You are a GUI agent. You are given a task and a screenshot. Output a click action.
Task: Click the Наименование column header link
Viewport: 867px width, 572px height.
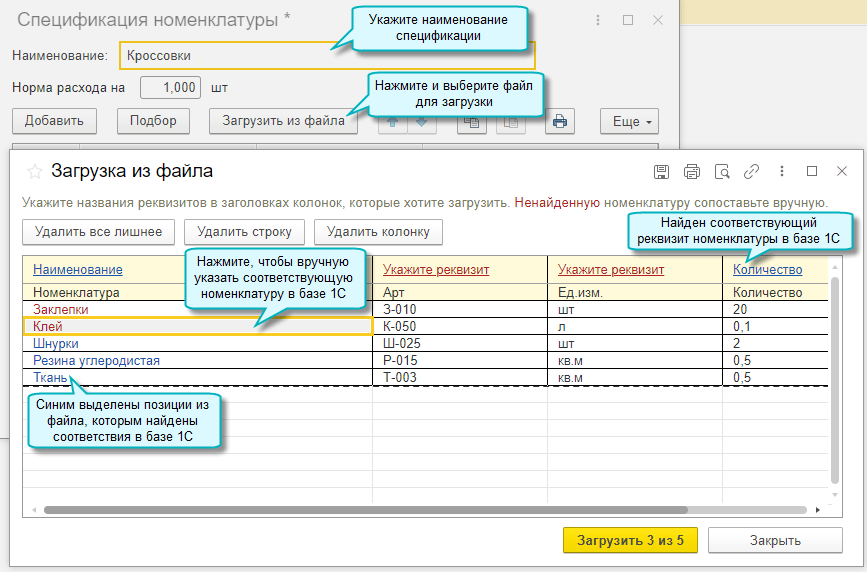pos(78,269)
